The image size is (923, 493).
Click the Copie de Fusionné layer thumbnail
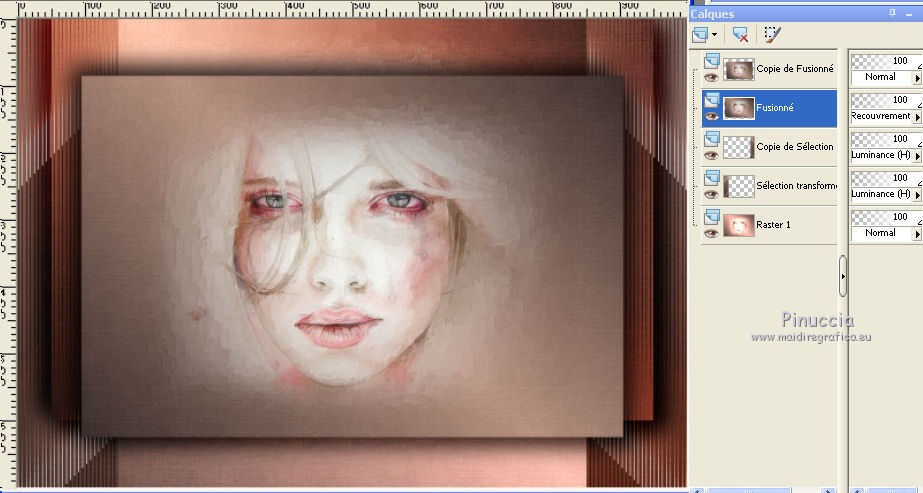(x=739, y=69)
